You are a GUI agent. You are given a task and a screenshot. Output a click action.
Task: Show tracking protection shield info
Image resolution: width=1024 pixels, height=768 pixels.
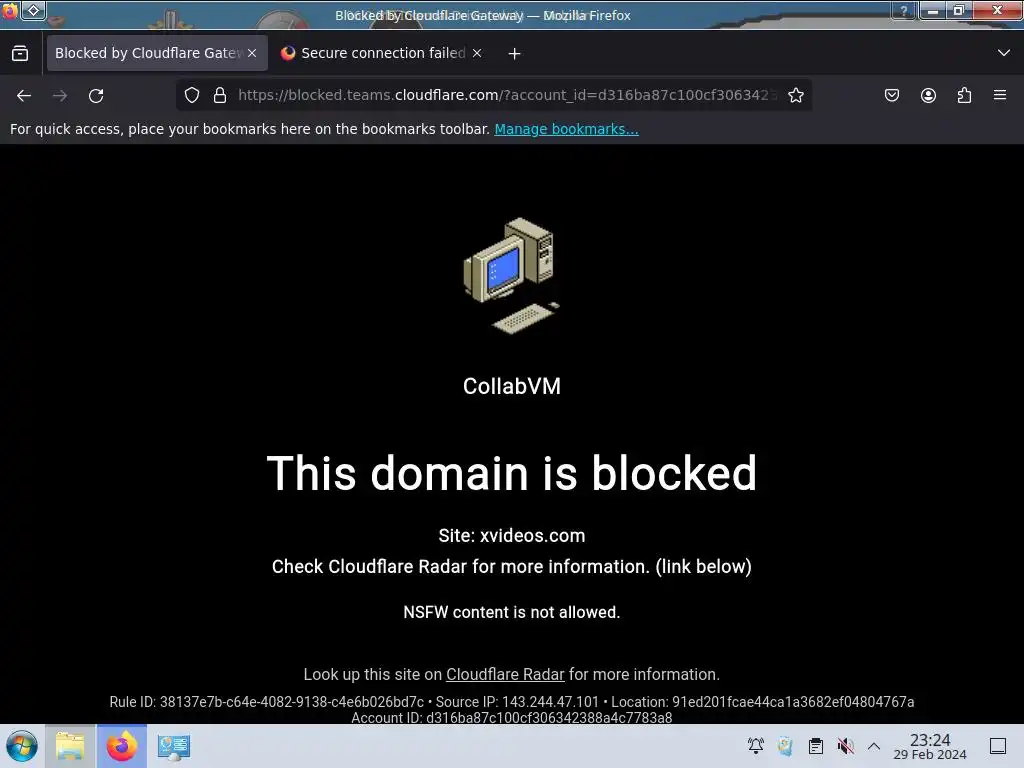(191, 95)
